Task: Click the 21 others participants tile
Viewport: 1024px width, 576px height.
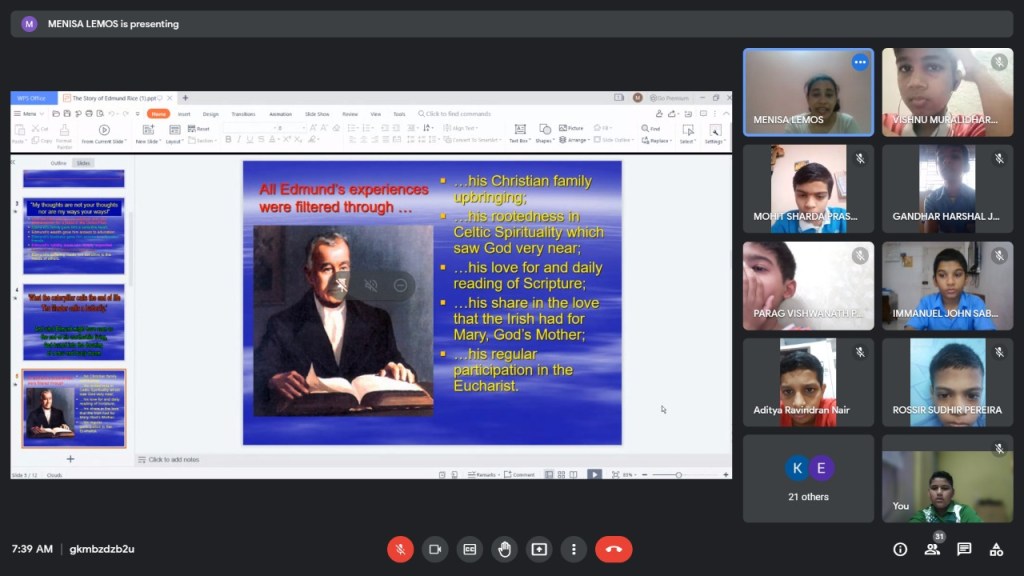Action: pos(808,478)
